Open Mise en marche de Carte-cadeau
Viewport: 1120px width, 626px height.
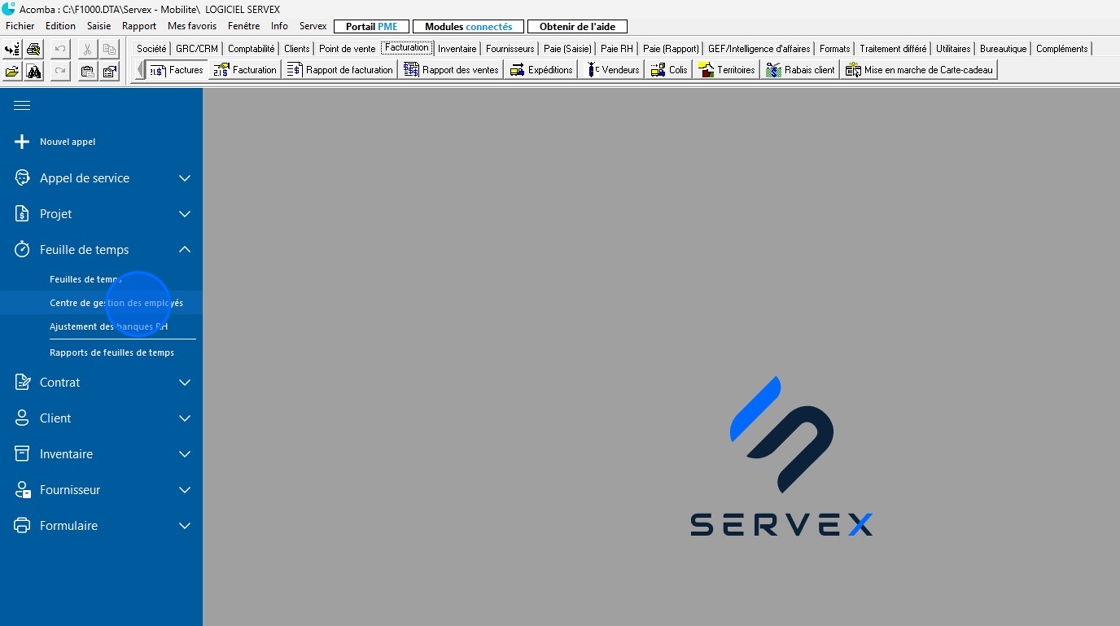tap(919, 70)
